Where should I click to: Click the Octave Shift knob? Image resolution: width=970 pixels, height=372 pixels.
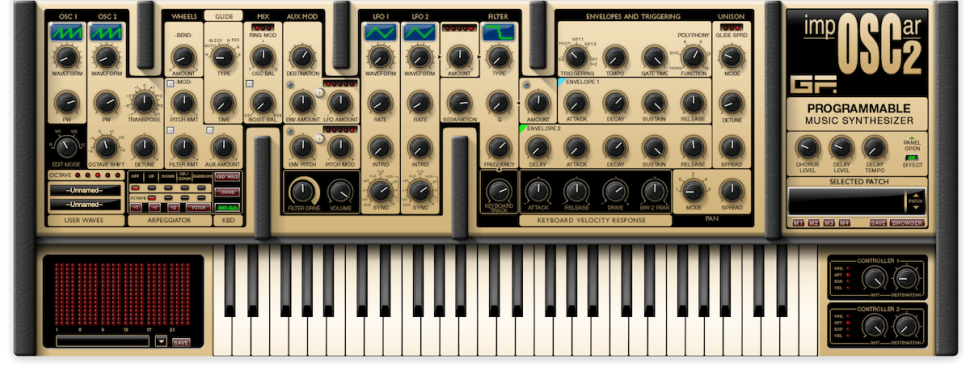tap(106, 147)
